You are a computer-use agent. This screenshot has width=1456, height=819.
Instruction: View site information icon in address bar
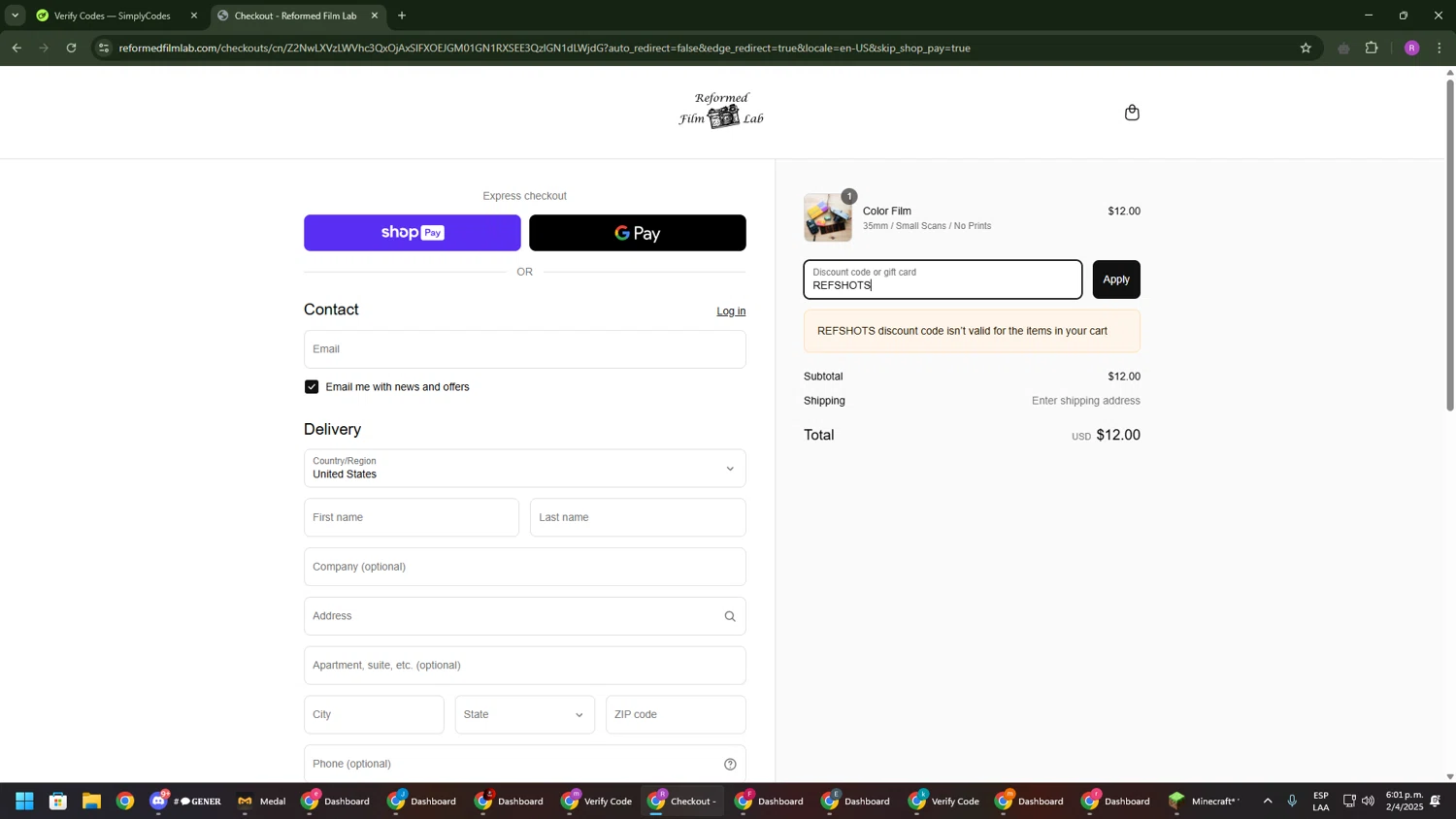(104, 48)
